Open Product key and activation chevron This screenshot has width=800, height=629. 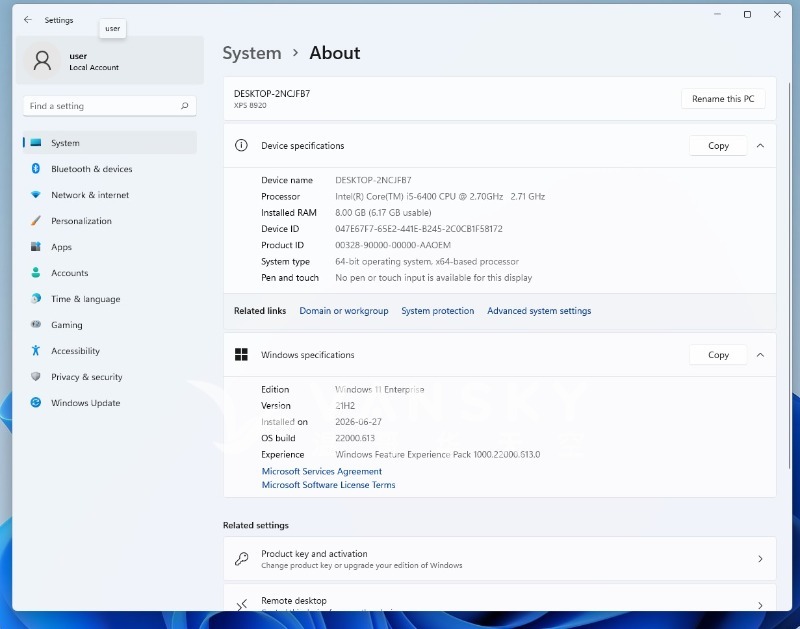pos(760,559)
